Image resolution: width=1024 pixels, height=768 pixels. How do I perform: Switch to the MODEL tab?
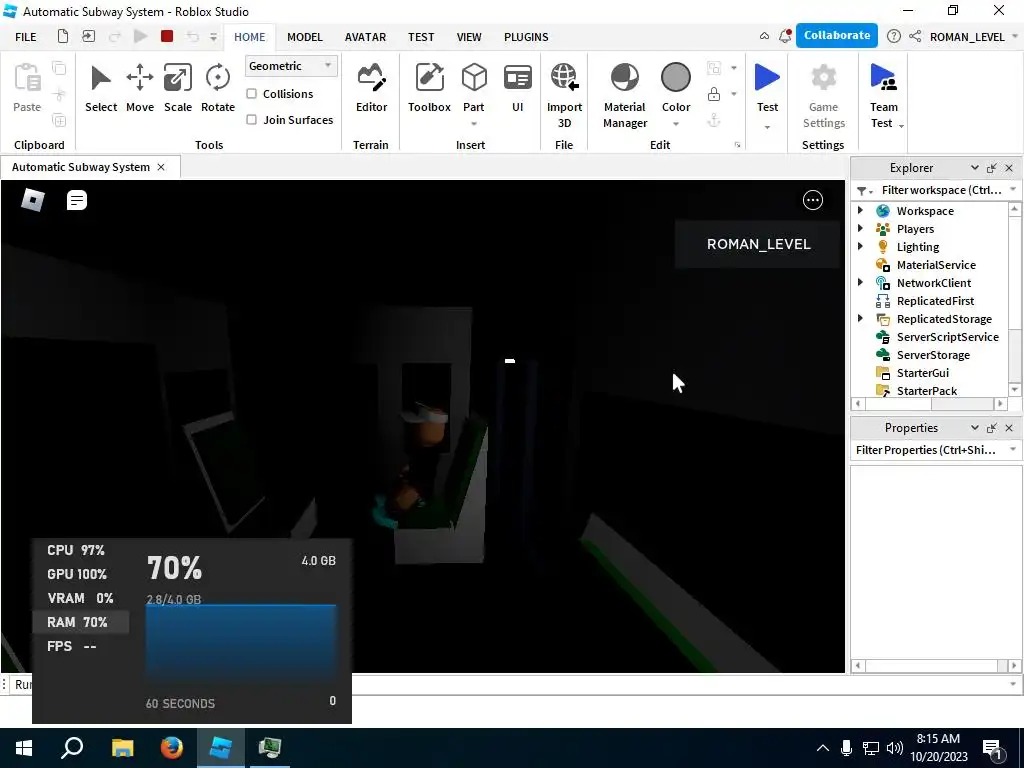pyautogui.click(x=304, y=37)
